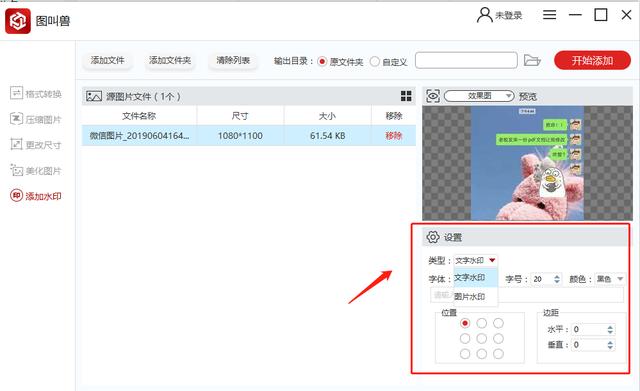The image size is (640, 391).
Task: Click the 大小 column header
Action: (x=327, y=116)
